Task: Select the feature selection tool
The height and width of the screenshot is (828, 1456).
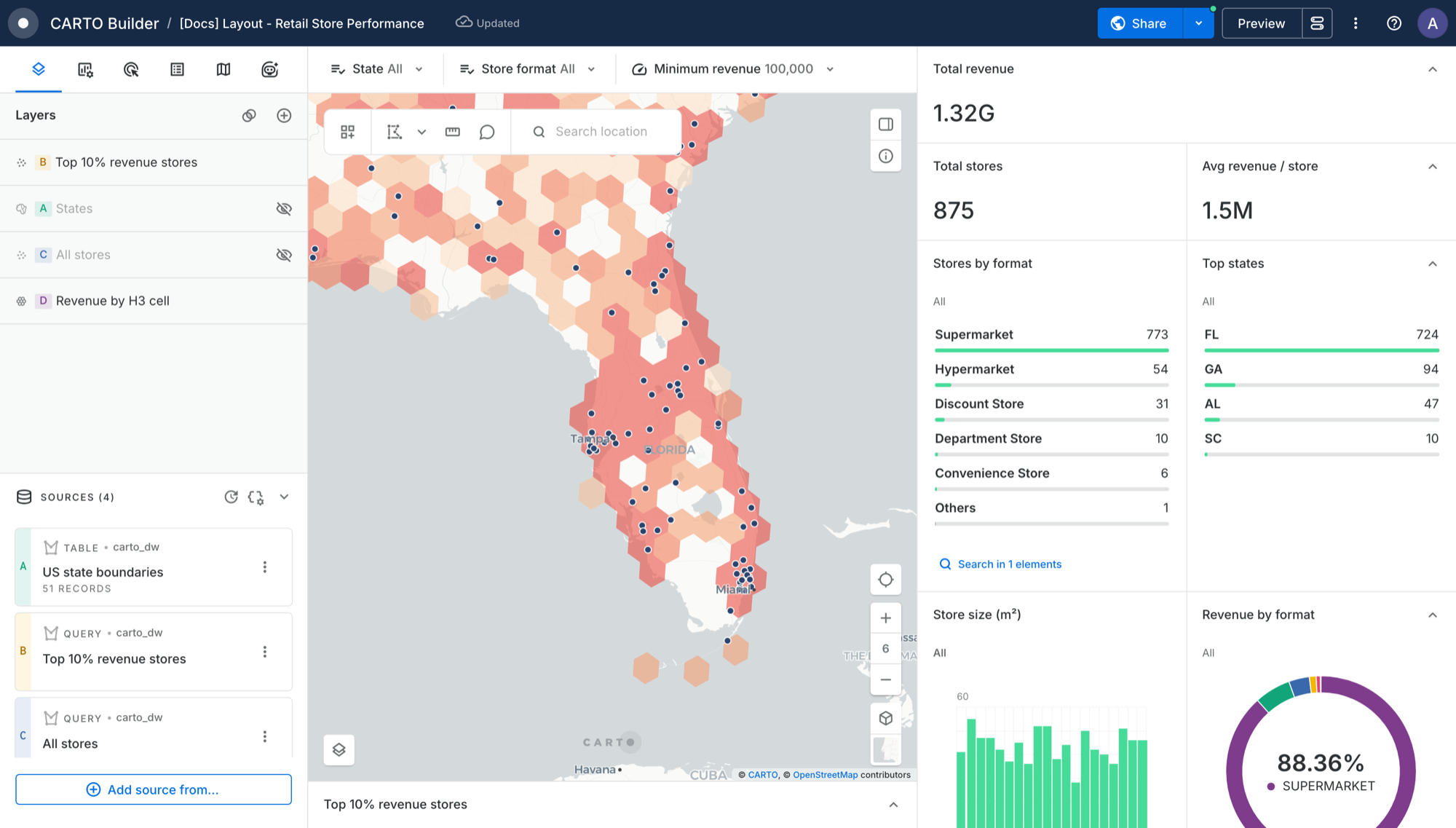Action: tap(394, 132)
